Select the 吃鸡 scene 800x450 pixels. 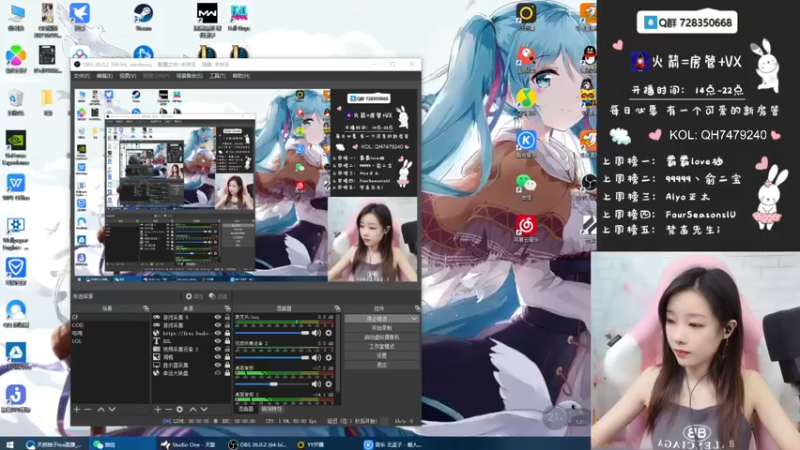pos(110,333)
